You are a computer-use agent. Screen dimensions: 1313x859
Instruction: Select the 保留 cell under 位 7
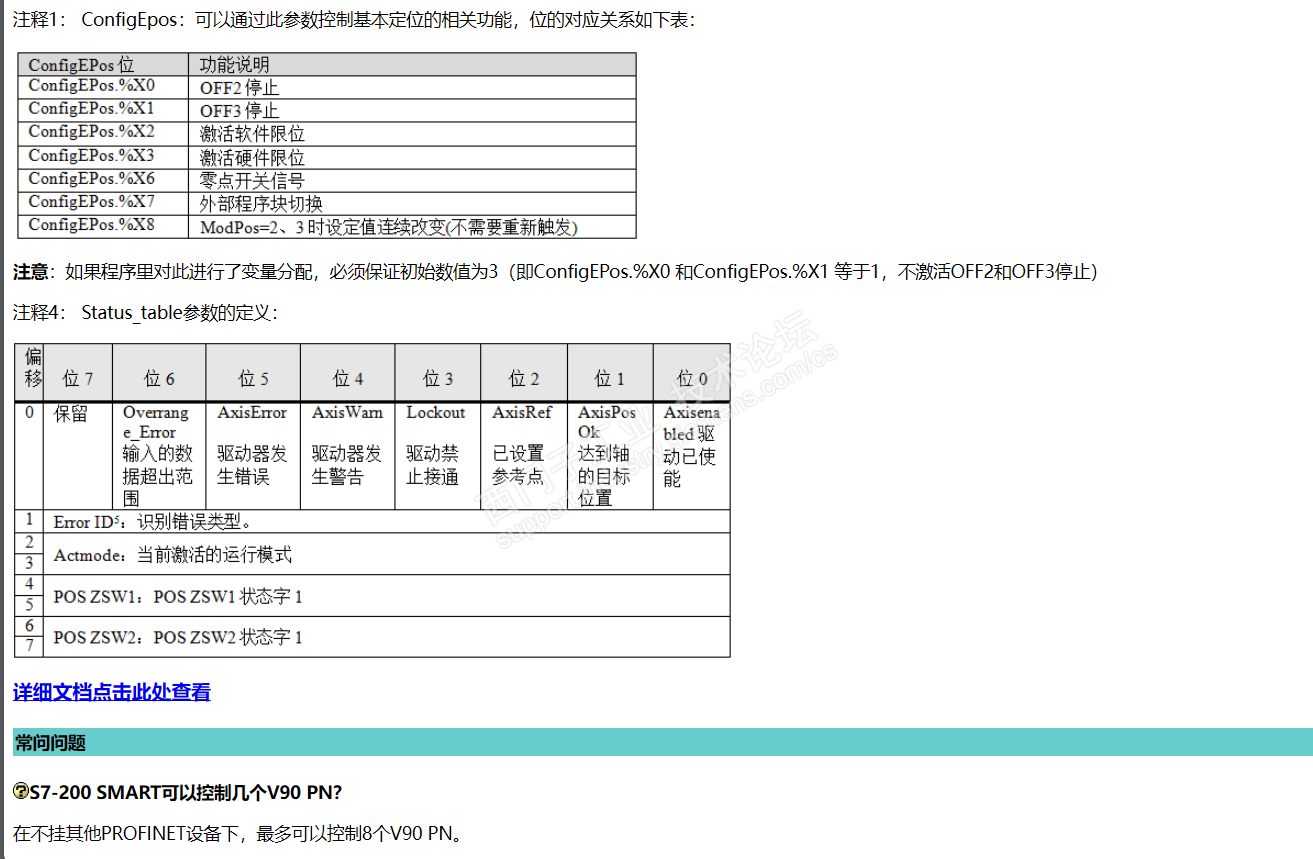78,455
